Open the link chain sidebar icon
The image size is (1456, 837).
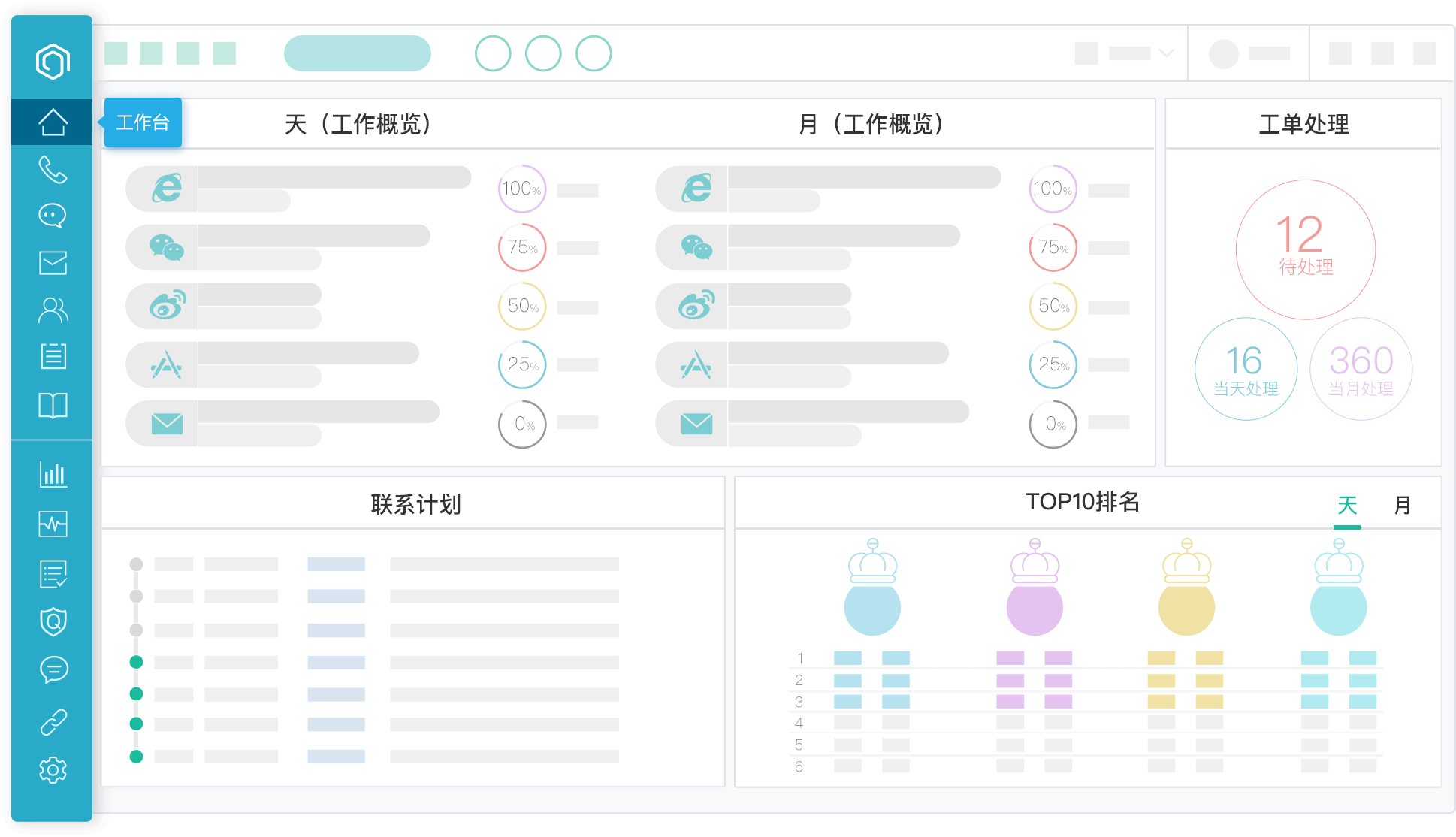(53, 722)
